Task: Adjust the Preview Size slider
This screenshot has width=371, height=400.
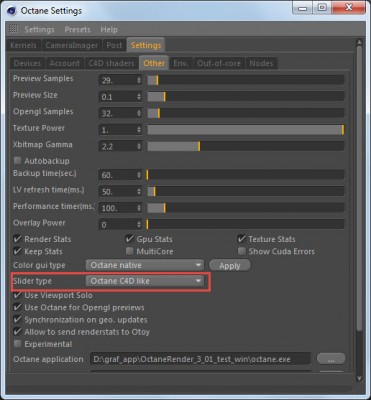Action: point(246,97)
